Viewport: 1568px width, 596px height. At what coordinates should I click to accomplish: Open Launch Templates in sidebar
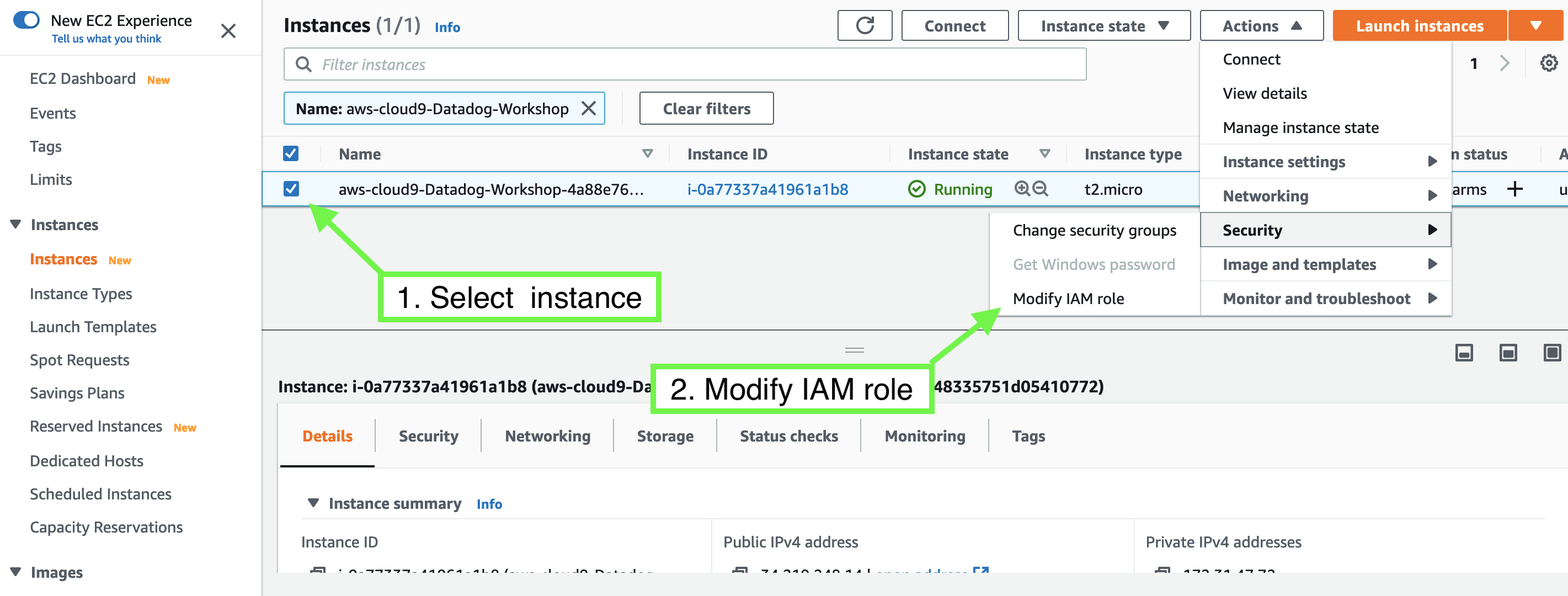93,327
